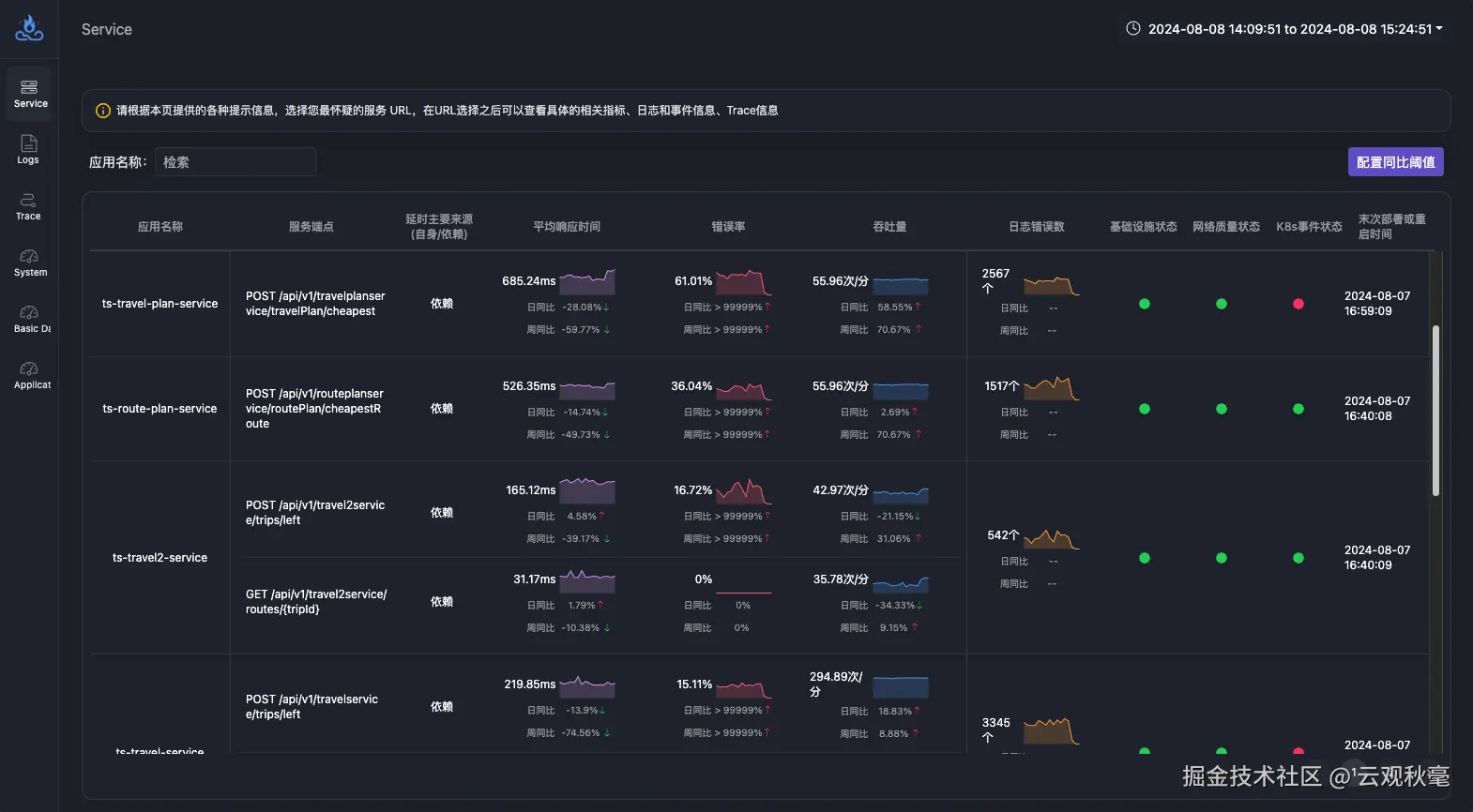Viewport: 1473px width, 812px height.
Task: Open the Service sidebar section
Action: [29, 94]
